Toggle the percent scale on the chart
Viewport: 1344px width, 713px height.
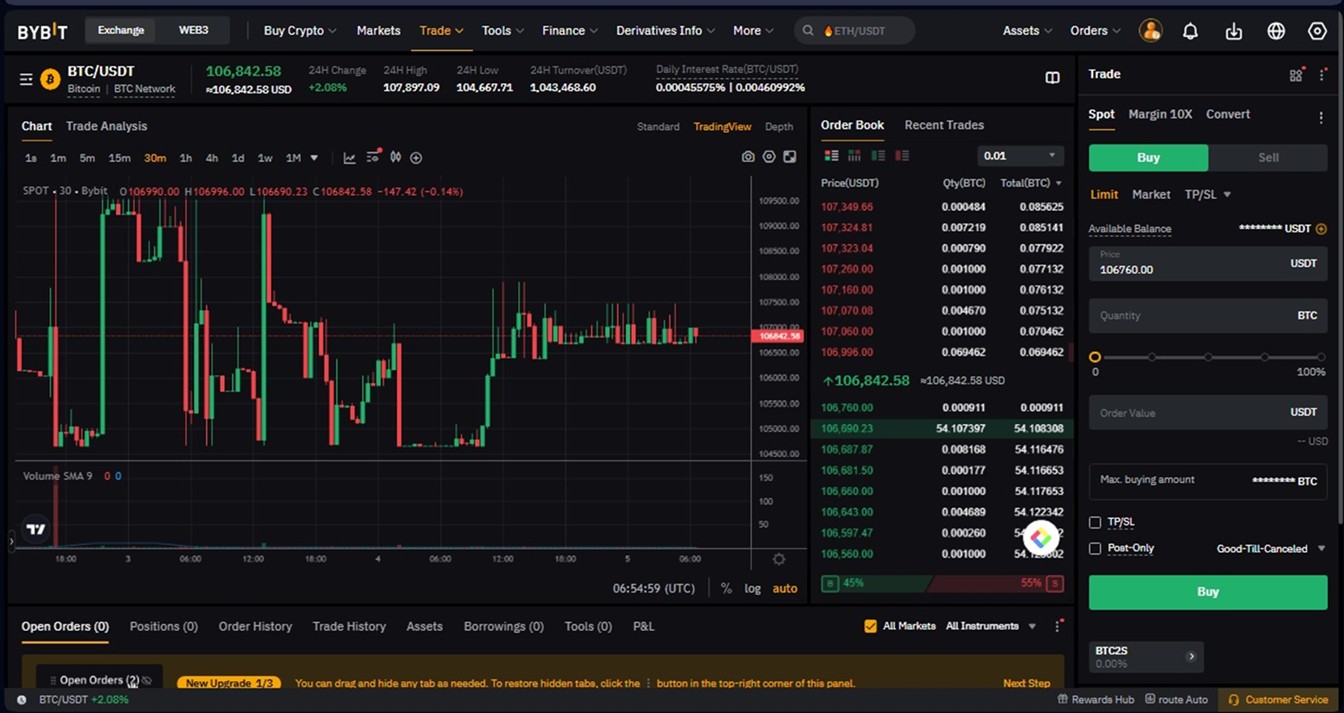coord(726,588)
